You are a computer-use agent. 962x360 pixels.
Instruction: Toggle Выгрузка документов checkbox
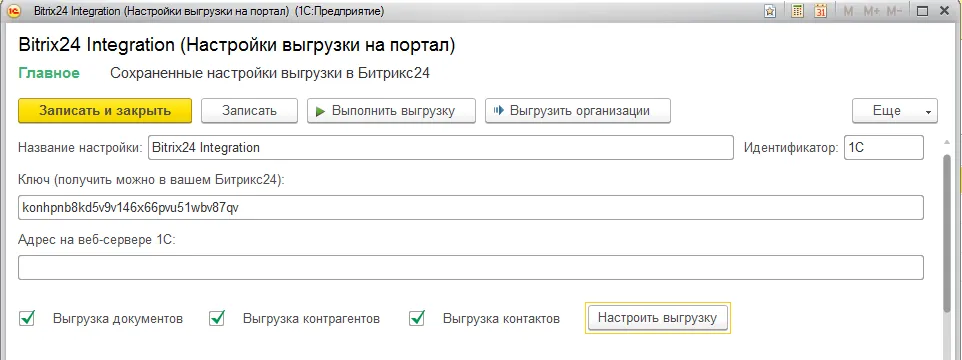[27, 318]
